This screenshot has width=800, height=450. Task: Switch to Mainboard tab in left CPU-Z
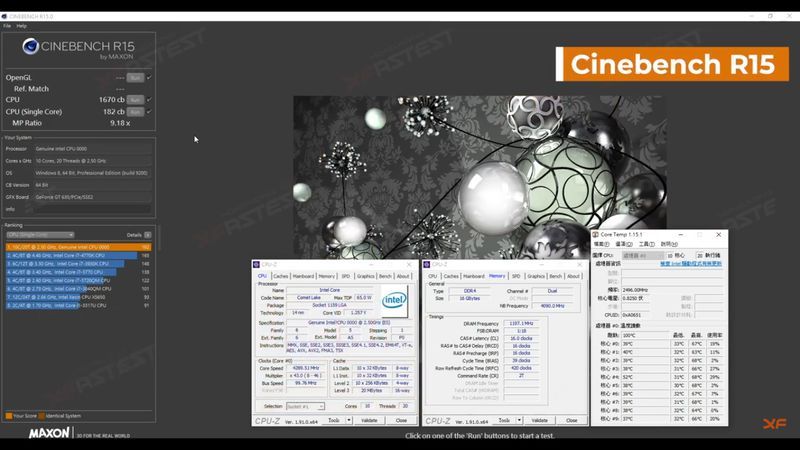(x=303, y=276)
